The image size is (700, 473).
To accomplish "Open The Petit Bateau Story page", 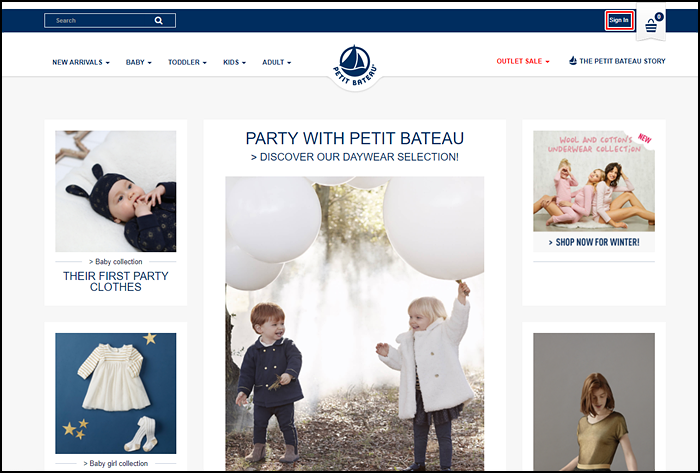I will [x=617, y=61].
